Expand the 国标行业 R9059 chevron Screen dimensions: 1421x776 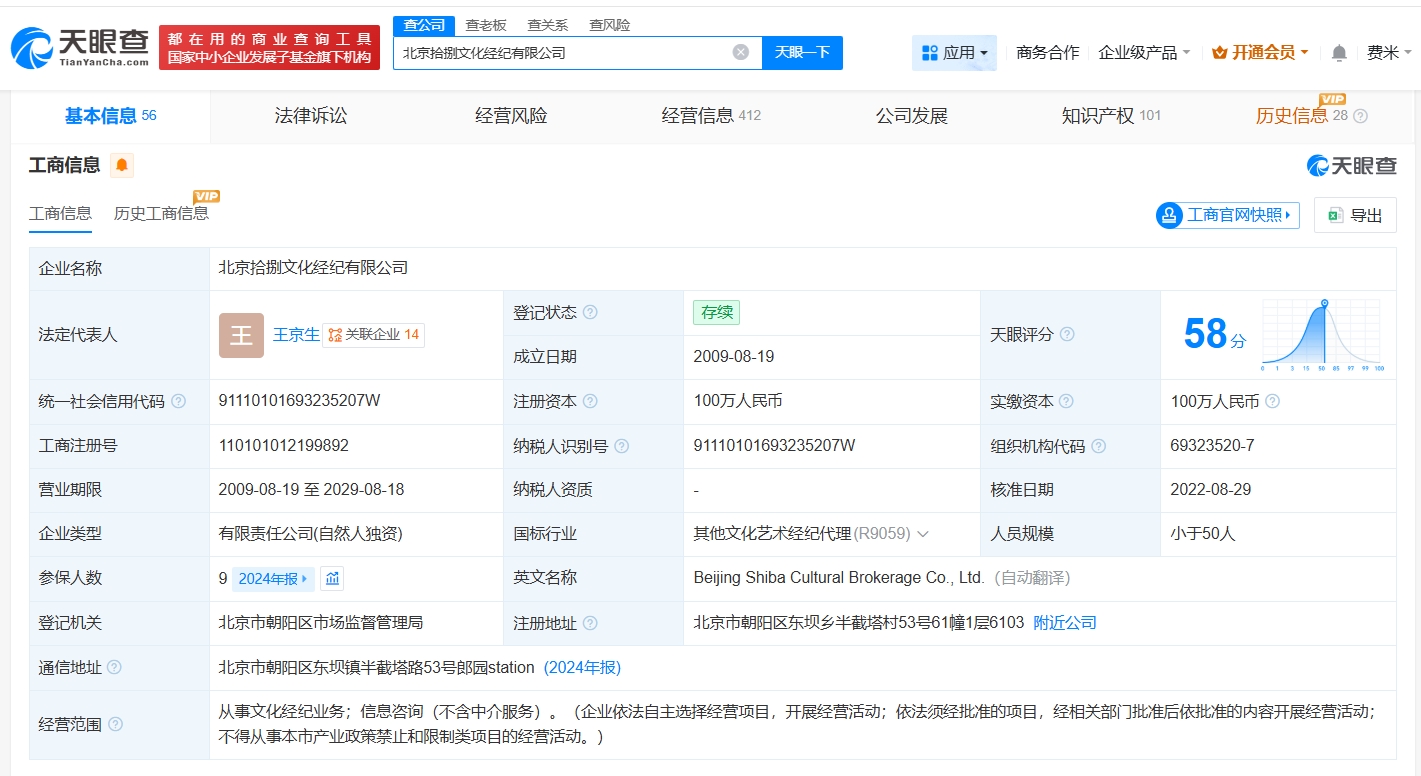point(923,534)
